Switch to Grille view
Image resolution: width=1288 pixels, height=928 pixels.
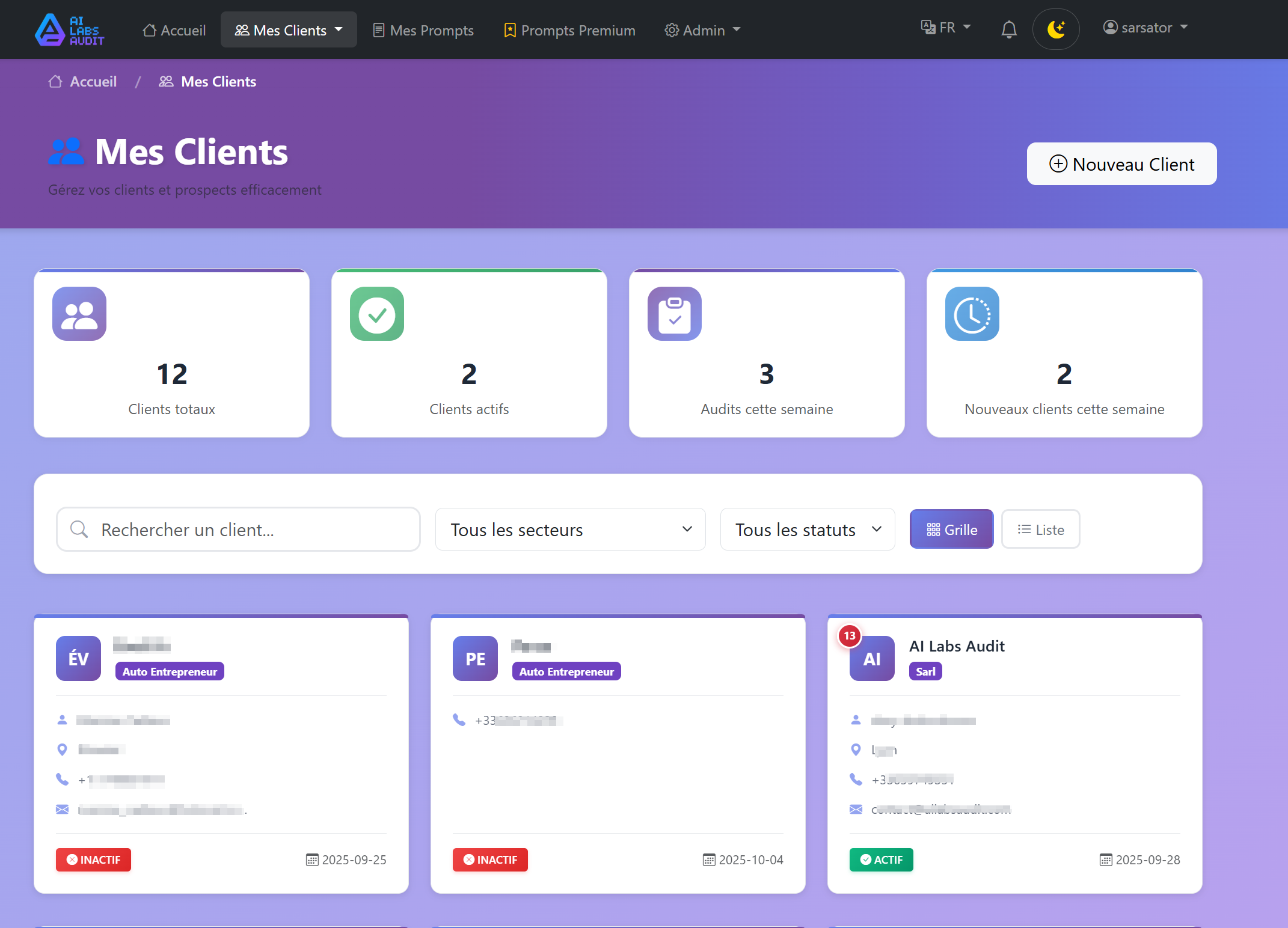coord(951,530)
